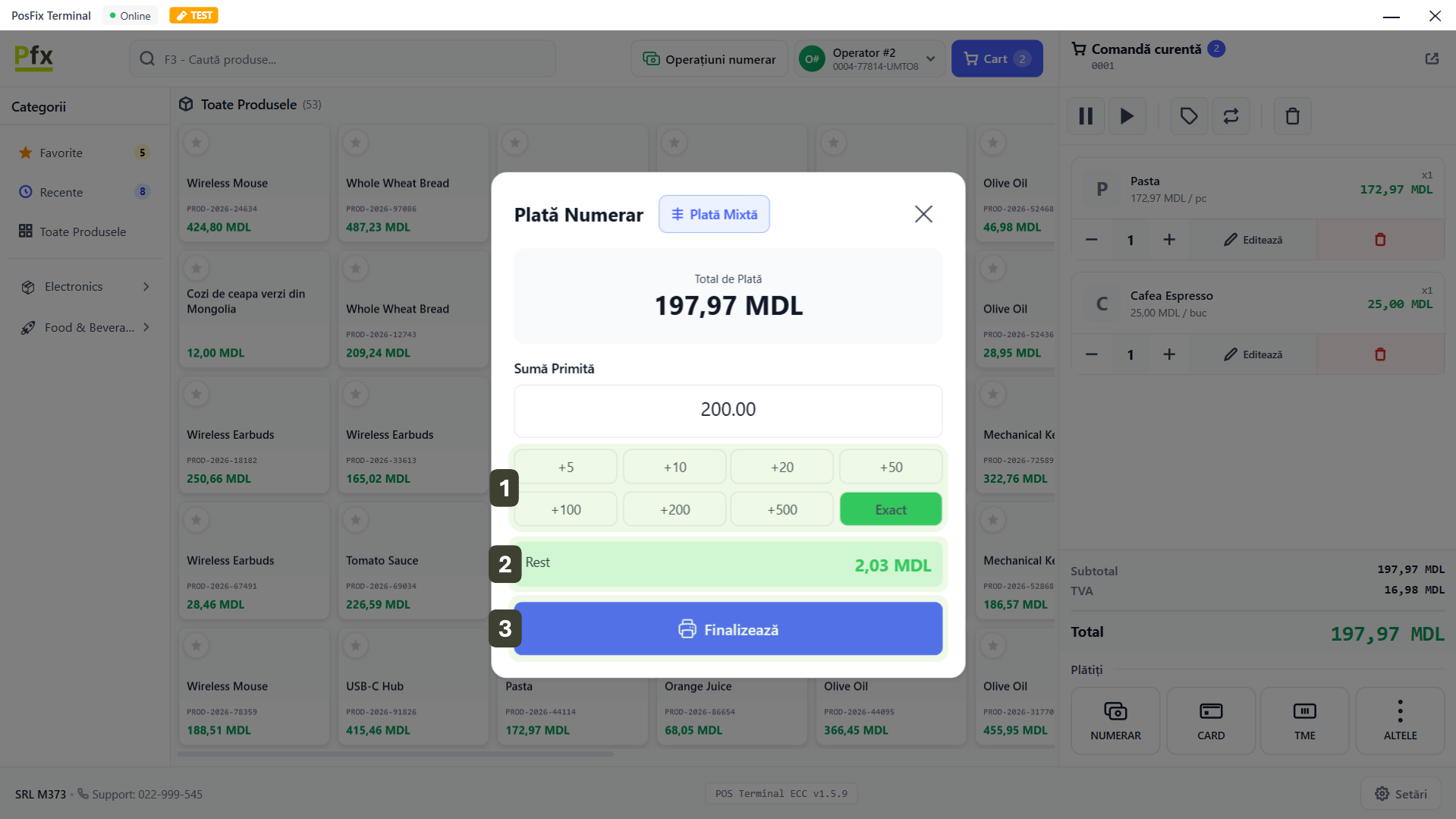Click the horizontal scrollbar under the product grid

tap(395, 754)
